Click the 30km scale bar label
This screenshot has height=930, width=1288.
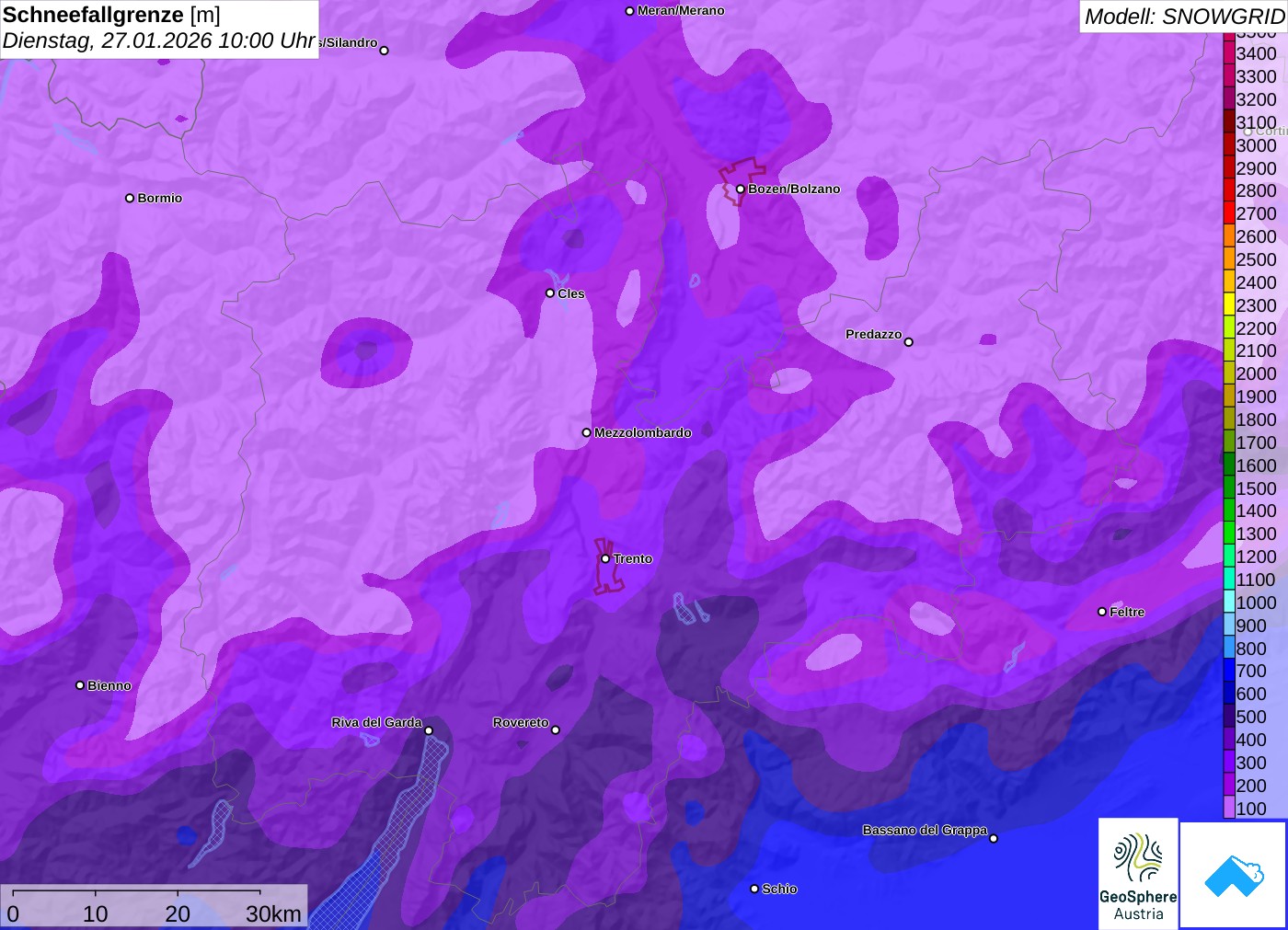273,913
